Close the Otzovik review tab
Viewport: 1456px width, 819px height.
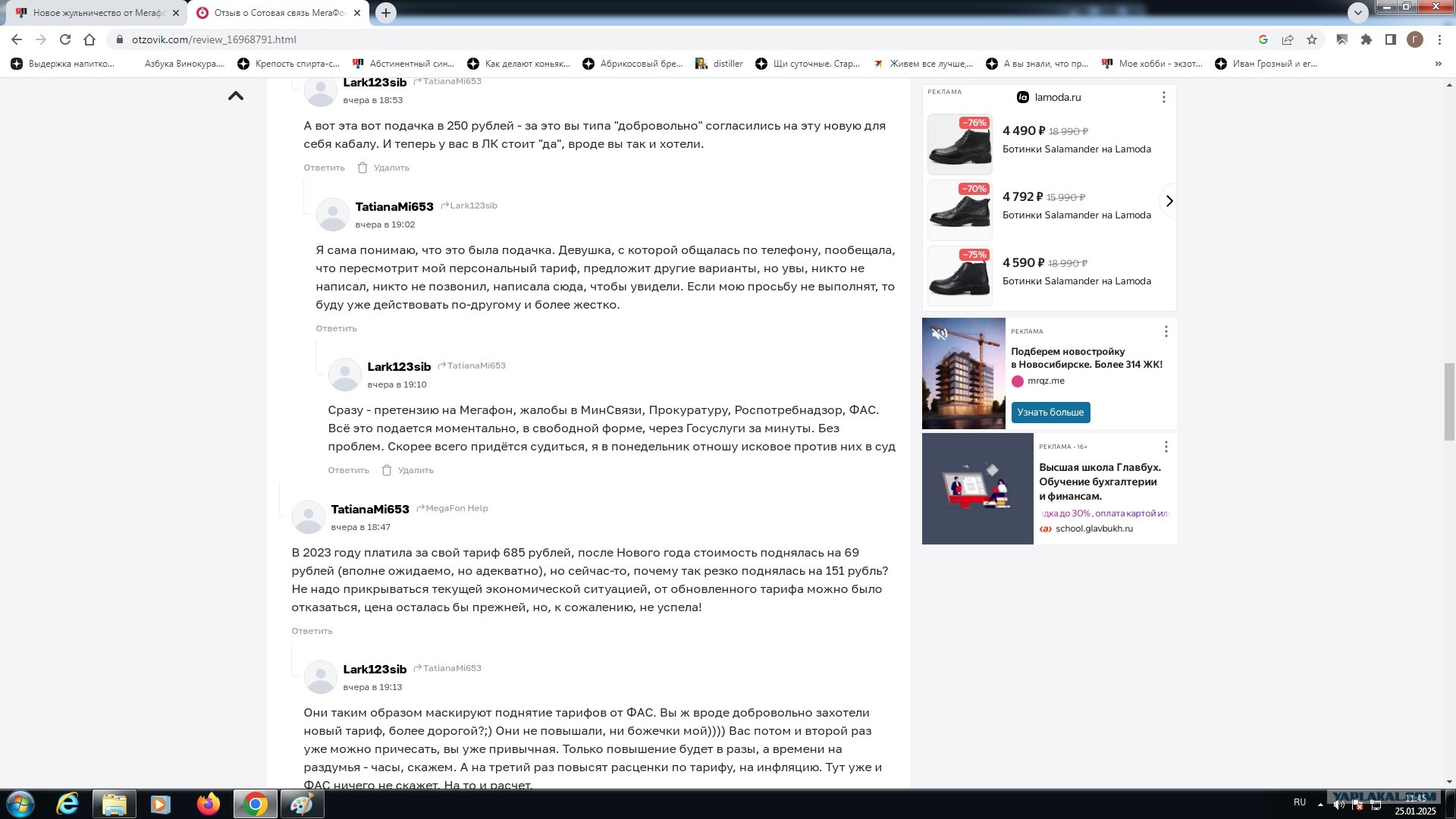pos(358,13)
